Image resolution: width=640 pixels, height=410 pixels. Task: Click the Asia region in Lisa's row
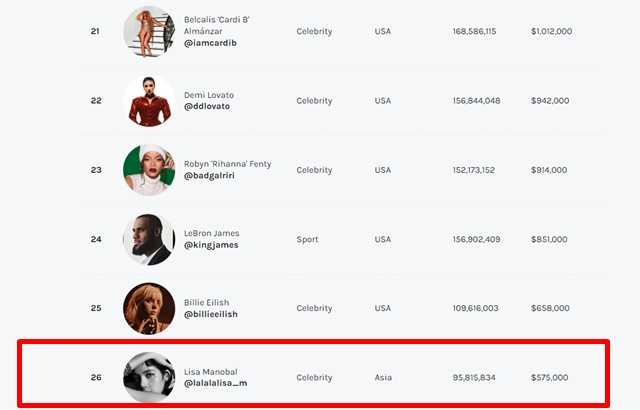coord(383,378)
